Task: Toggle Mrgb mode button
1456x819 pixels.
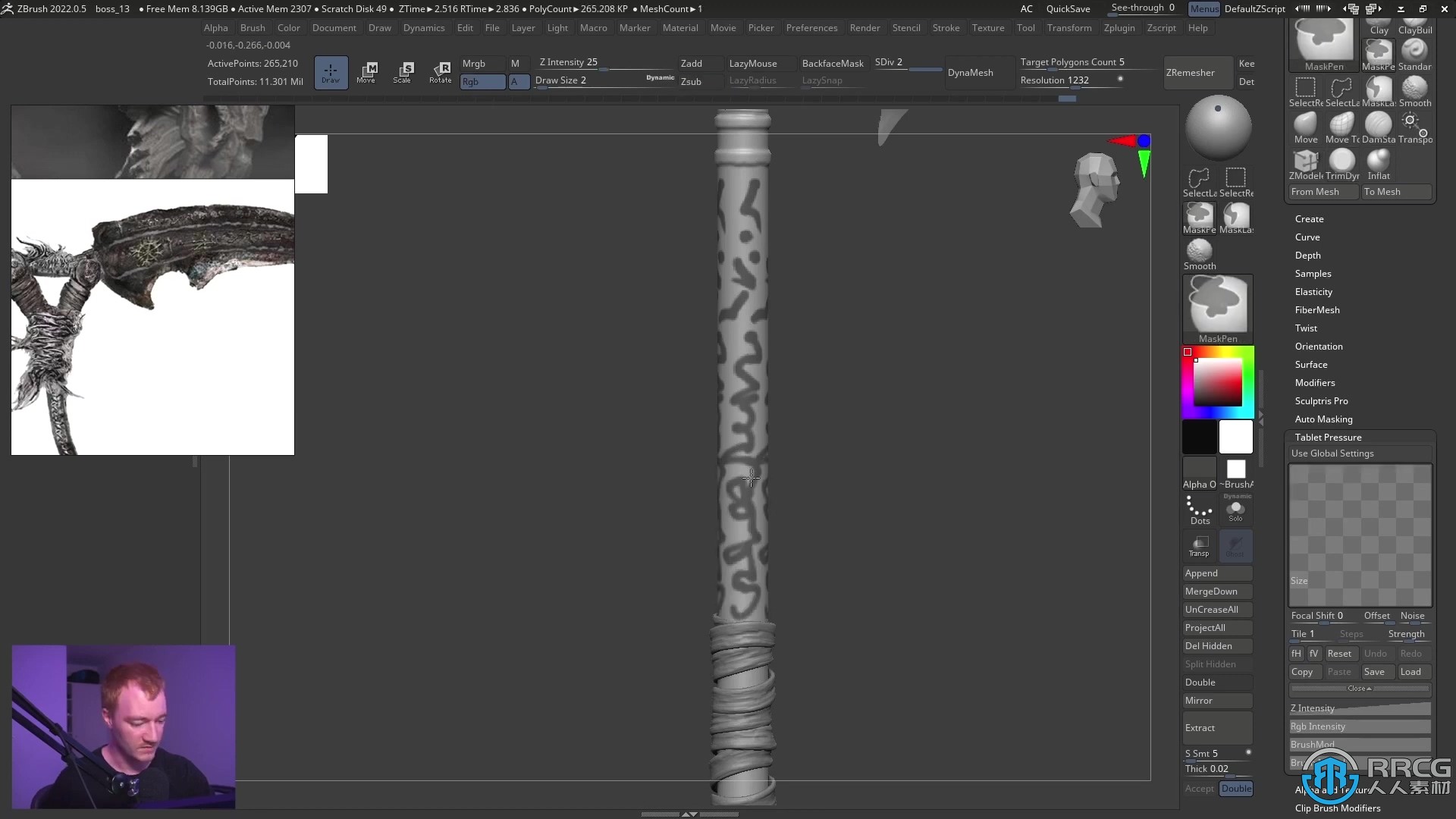Action: pyautogui.click(x=475, y=62)
